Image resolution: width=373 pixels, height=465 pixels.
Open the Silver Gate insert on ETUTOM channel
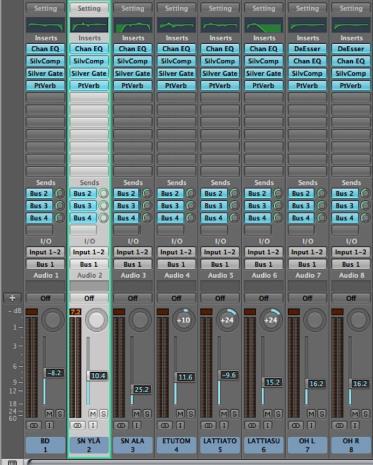tap(176, 73)
